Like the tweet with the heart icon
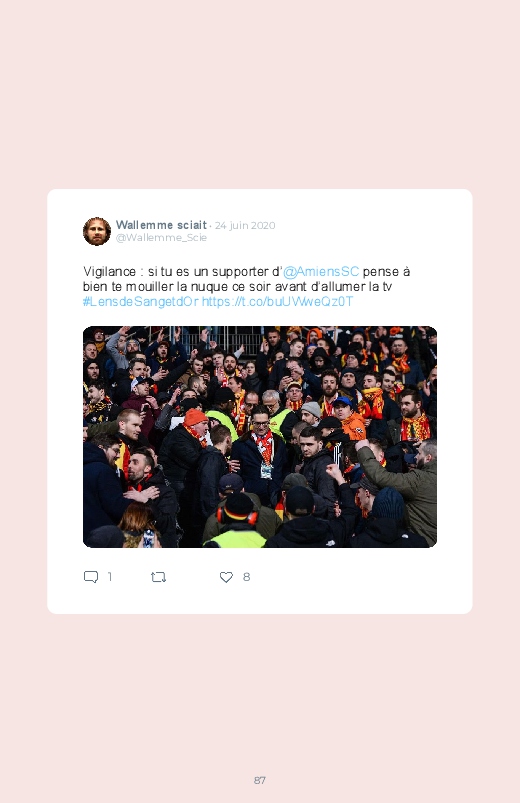The width and height of the screenshot is (520, 803). [226, 577]
